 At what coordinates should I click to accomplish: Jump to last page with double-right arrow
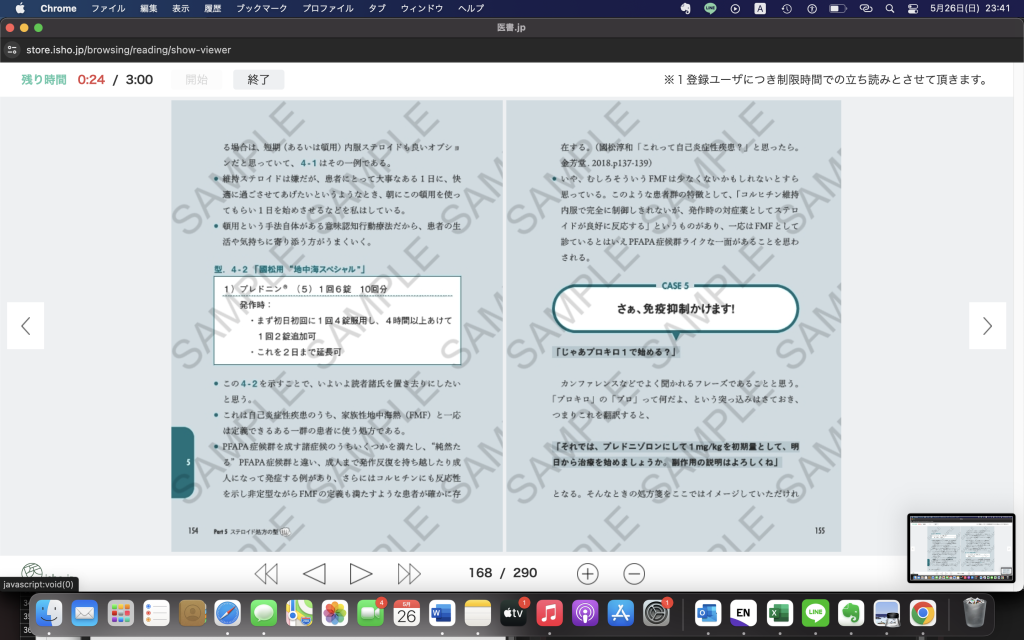(x=409, y=573)
